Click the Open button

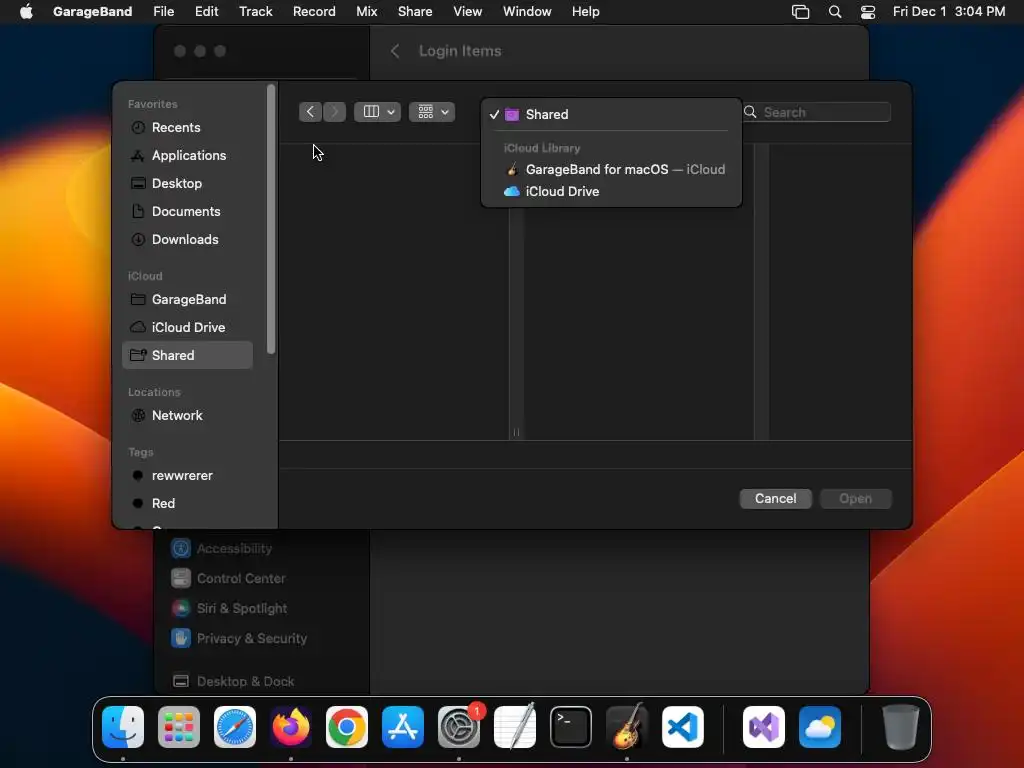(x=856, y=498)
